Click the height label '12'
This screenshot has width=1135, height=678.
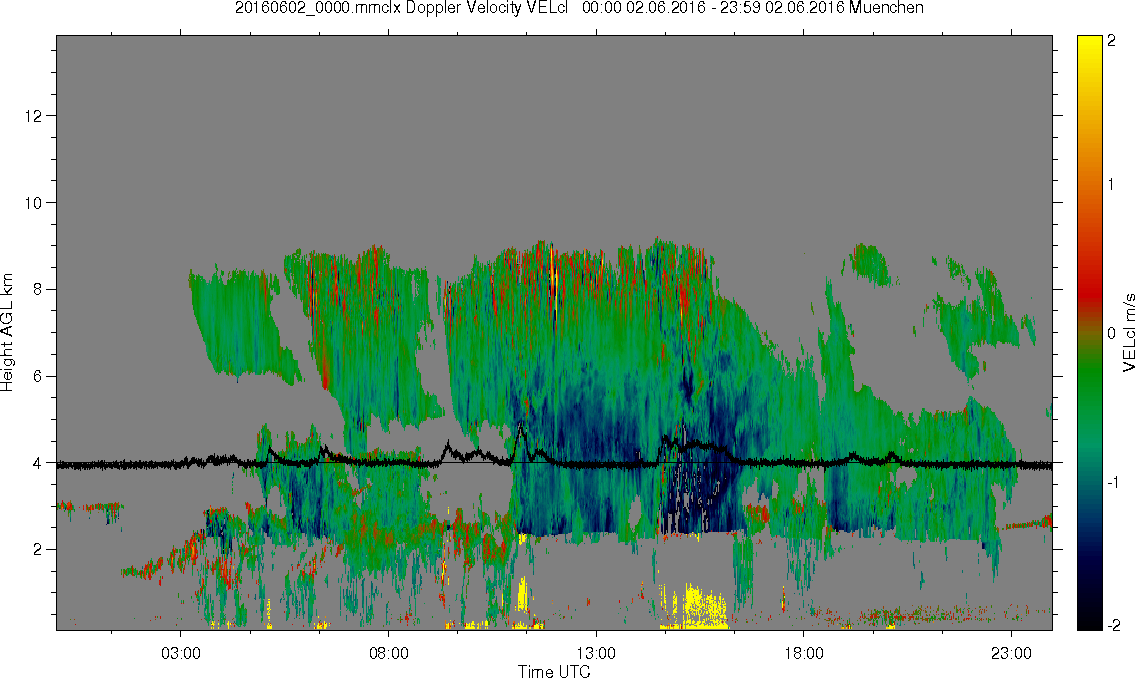tap(33, 116)
